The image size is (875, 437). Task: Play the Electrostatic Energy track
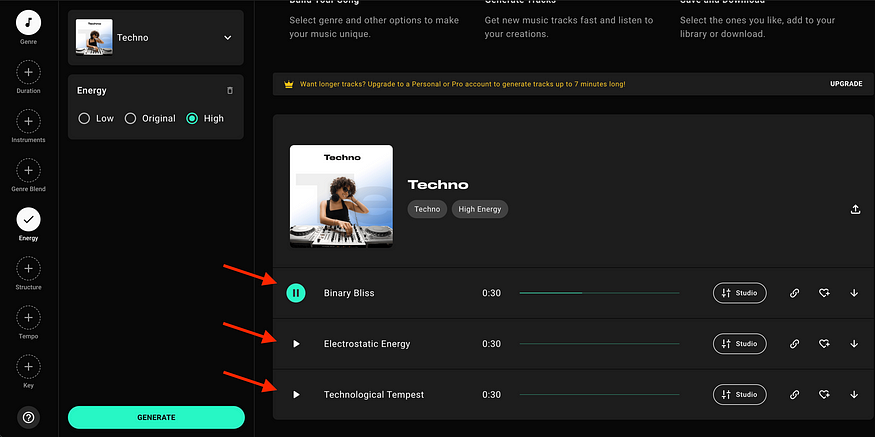296,344
